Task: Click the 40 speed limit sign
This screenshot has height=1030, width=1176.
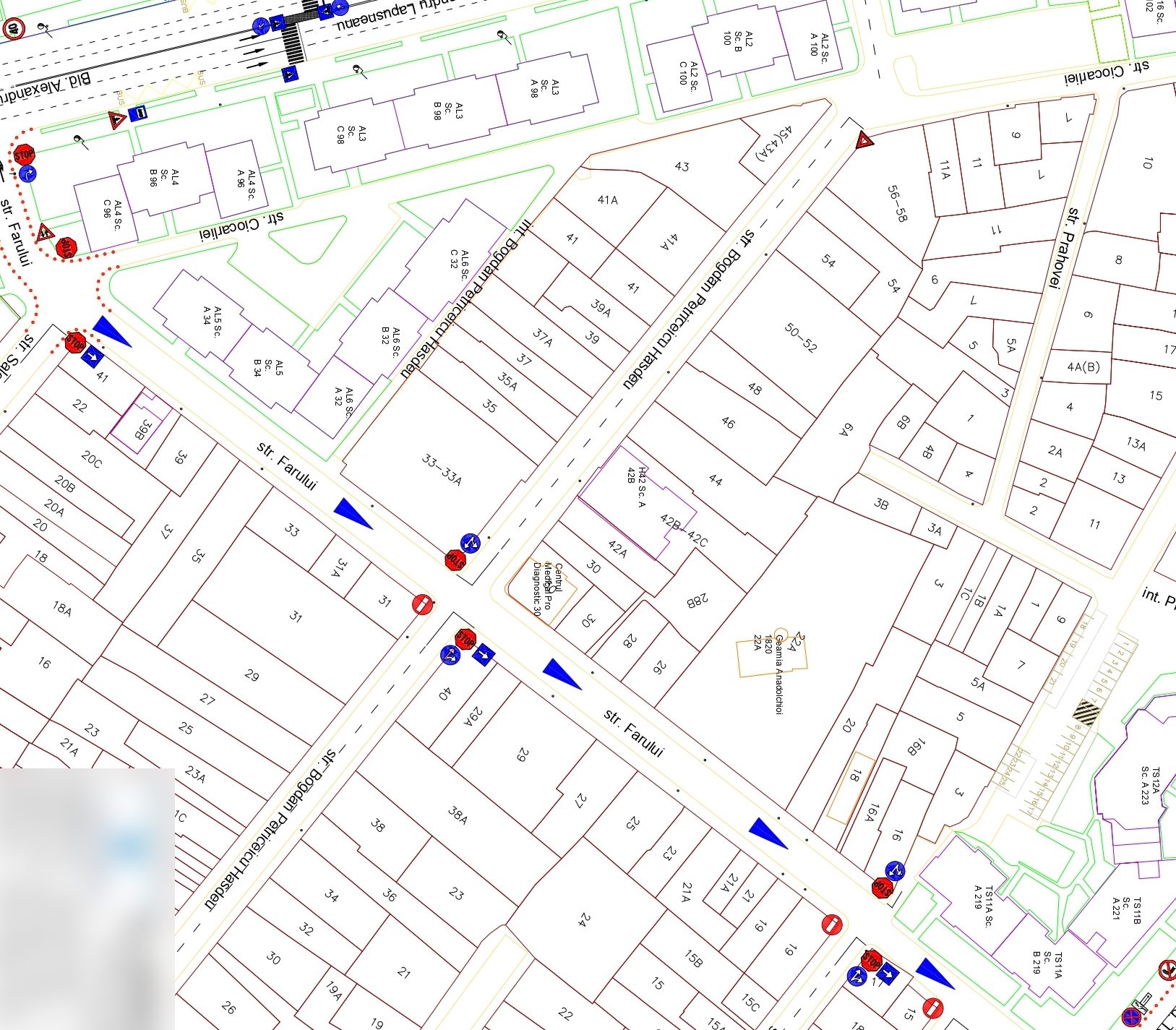Action: click(13, 30)
